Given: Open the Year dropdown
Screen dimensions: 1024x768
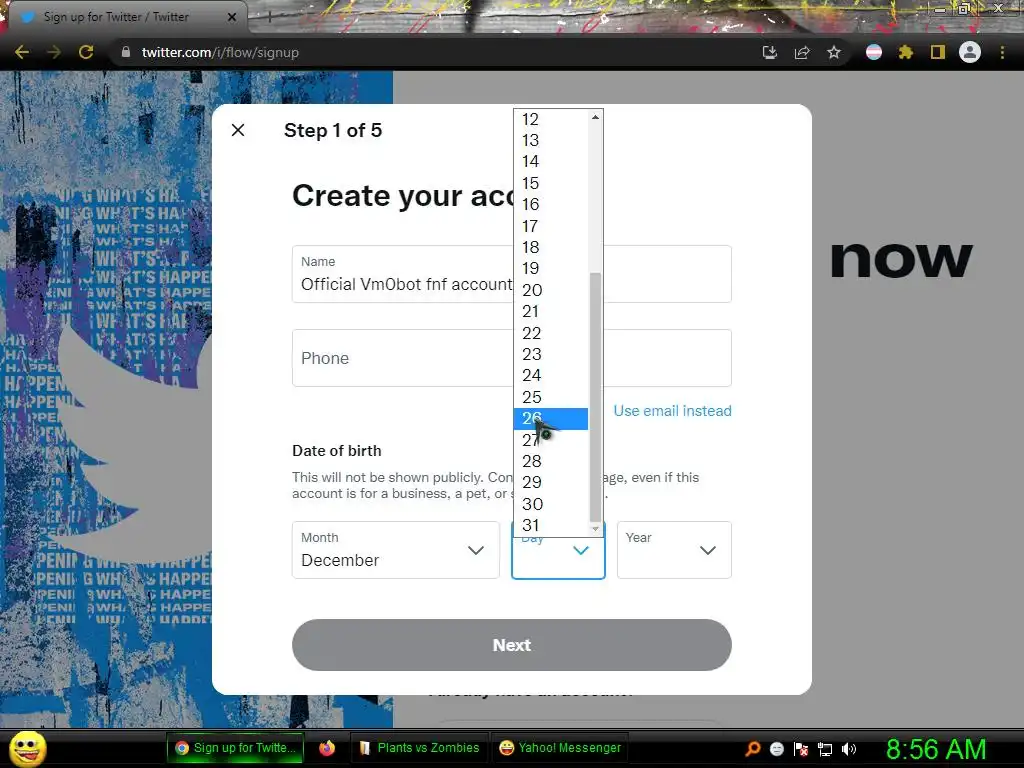Looking at the screenshot, I should (x=674, y=550).
